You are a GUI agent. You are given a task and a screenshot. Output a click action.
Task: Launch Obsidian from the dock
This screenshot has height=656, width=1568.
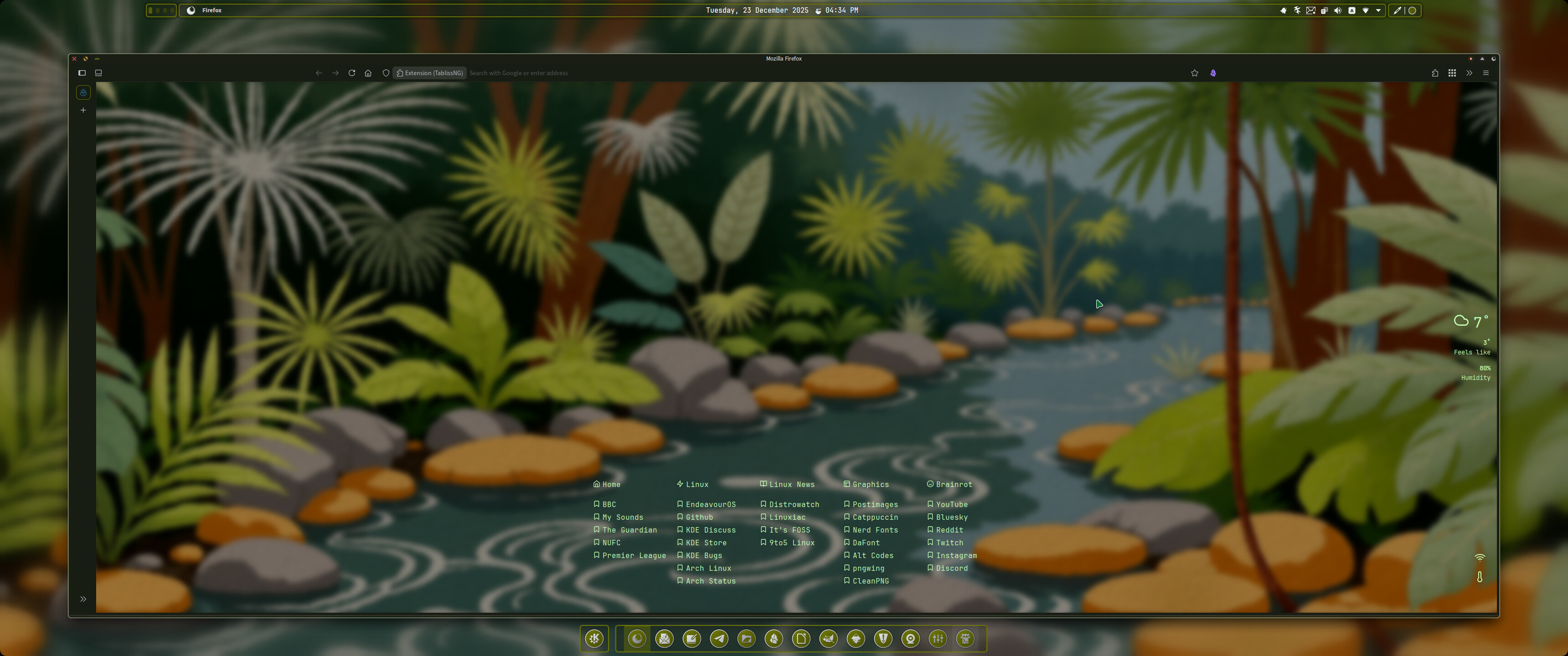774,638
